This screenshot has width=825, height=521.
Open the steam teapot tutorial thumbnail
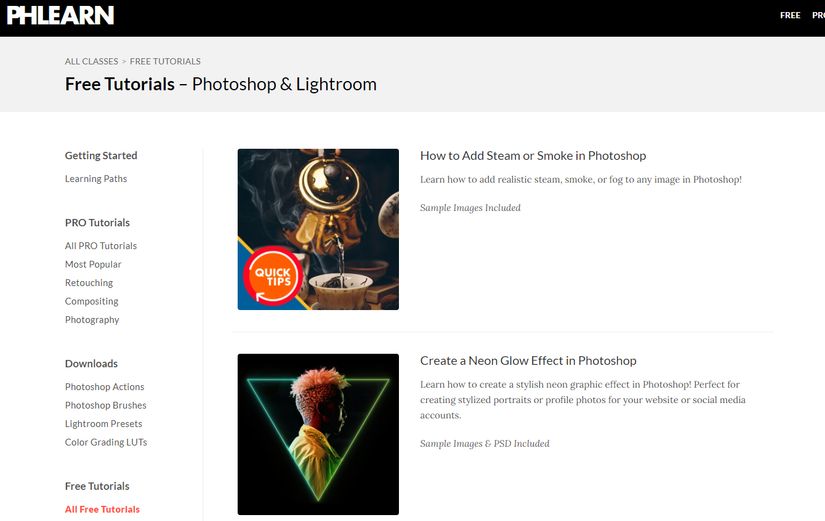(318, 229)
